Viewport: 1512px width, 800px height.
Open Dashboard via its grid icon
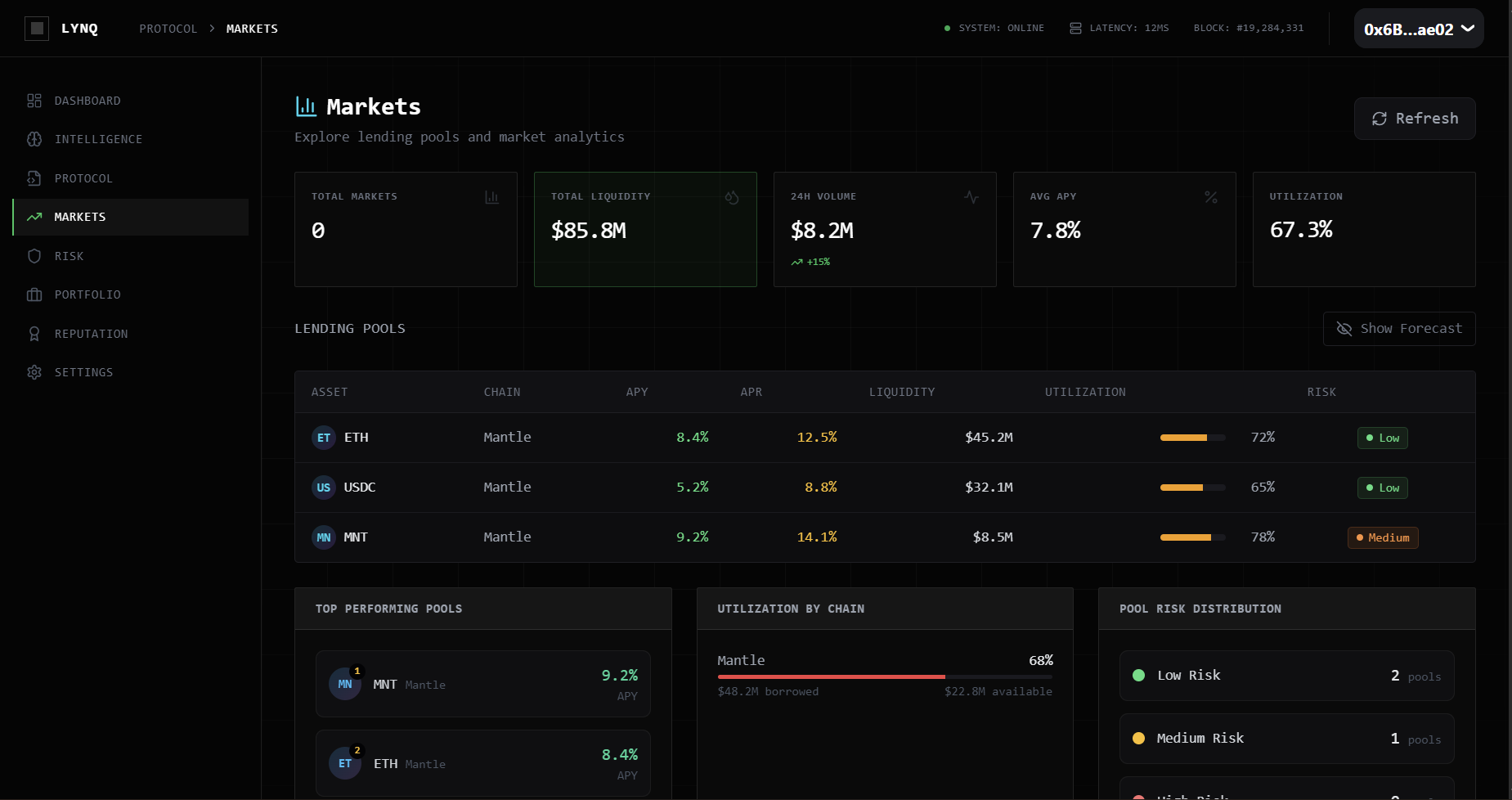click(x=34, y=101)
